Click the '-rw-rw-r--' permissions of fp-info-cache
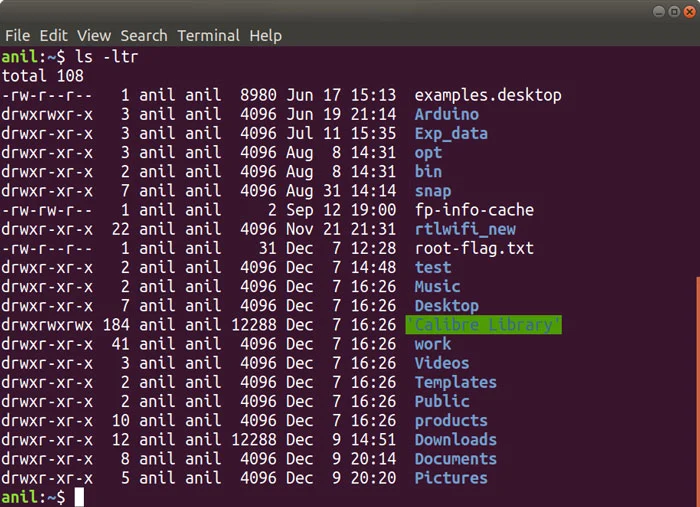 coord(47,210)
